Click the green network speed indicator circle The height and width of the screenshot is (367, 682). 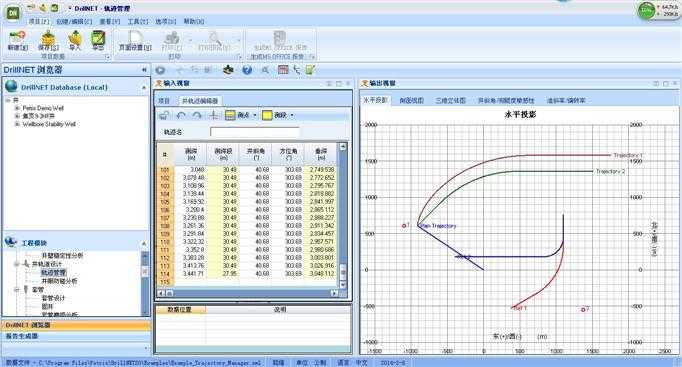646,11
